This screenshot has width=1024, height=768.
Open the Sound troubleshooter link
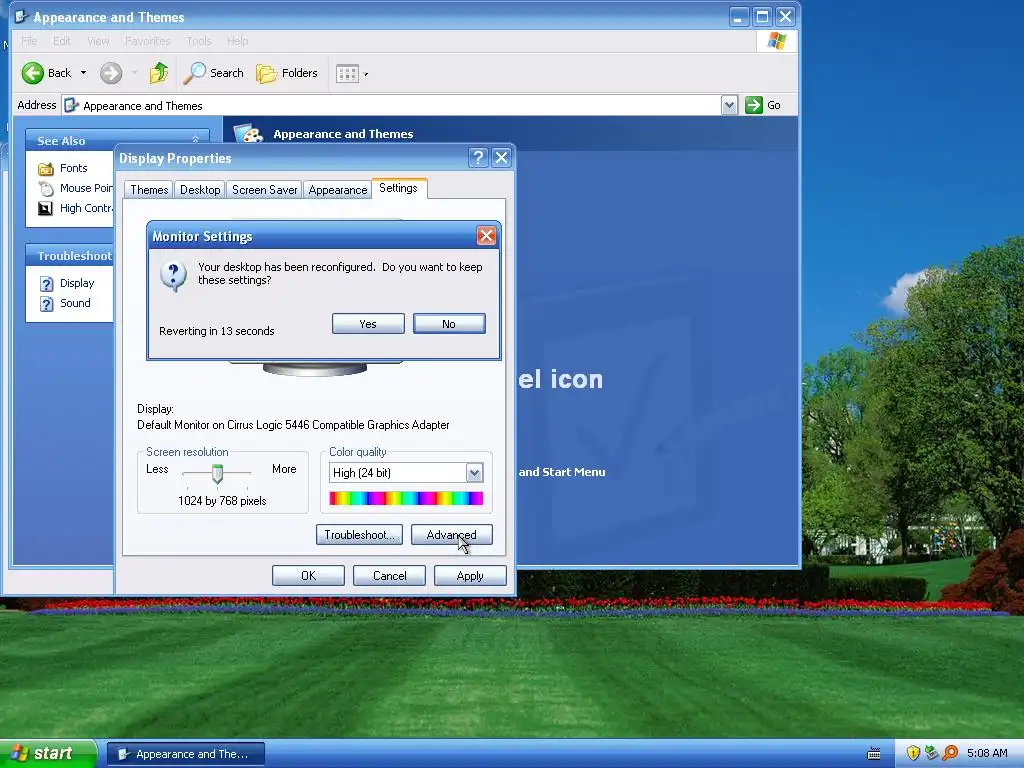tap(75, 303)
